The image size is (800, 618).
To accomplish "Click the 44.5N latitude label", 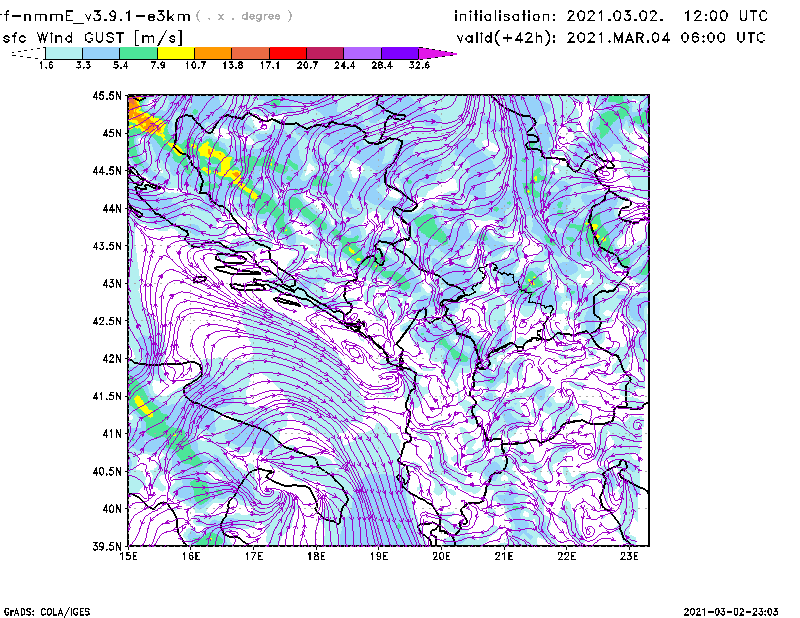I will tap(107, 170).
